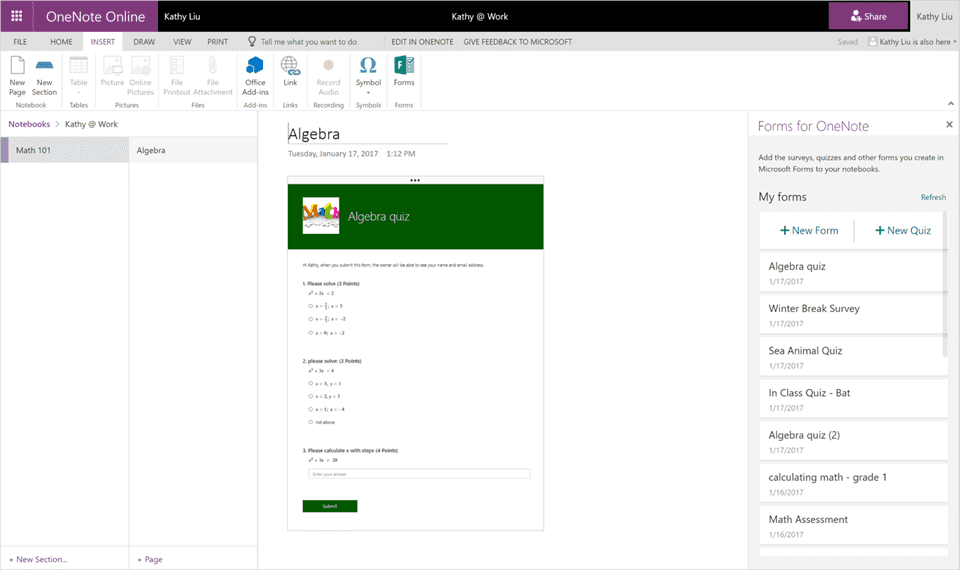Insert a Link using the ribbon icon

[290, 66]
